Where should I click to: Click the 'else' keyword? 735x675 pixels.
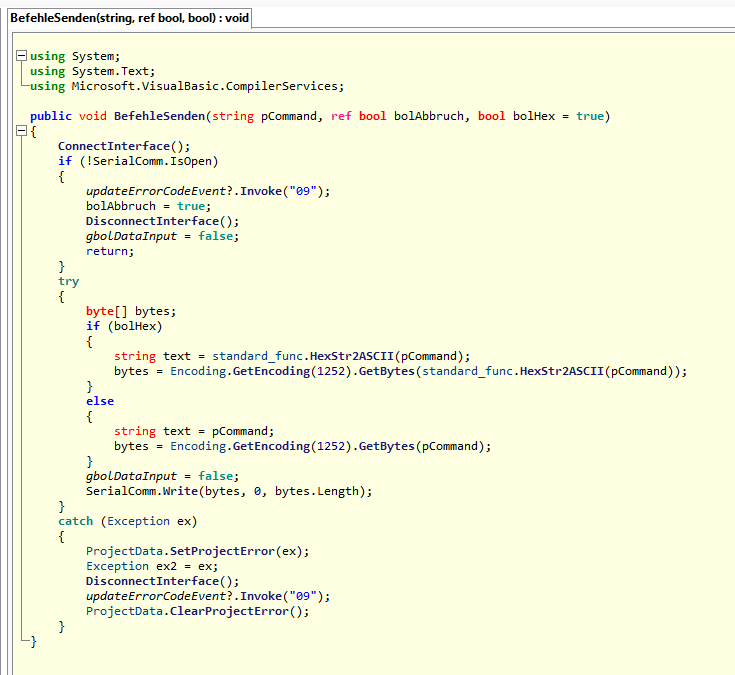tap(100, 401)
